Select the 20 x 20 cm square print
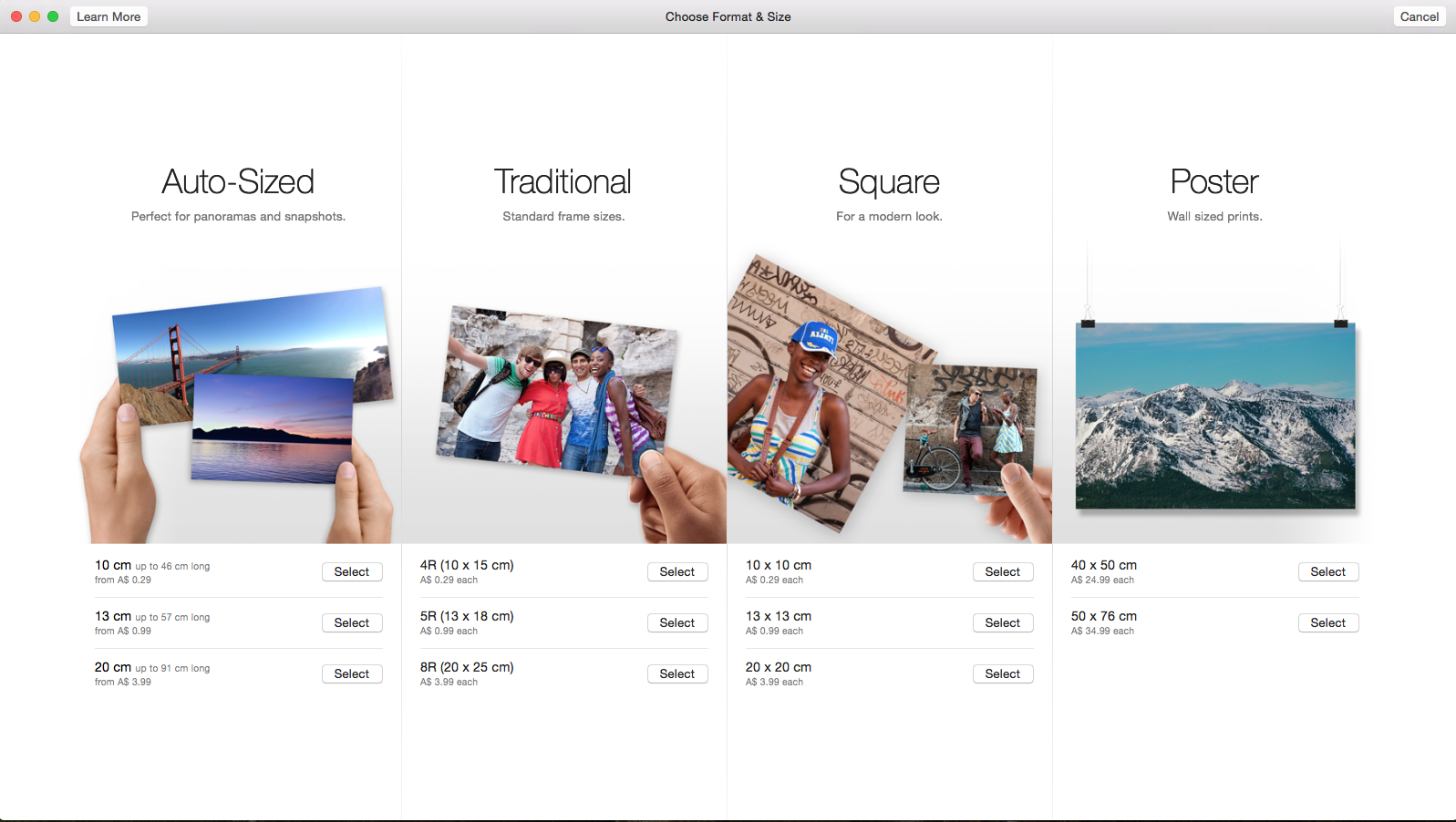 tap(1002, 673)
